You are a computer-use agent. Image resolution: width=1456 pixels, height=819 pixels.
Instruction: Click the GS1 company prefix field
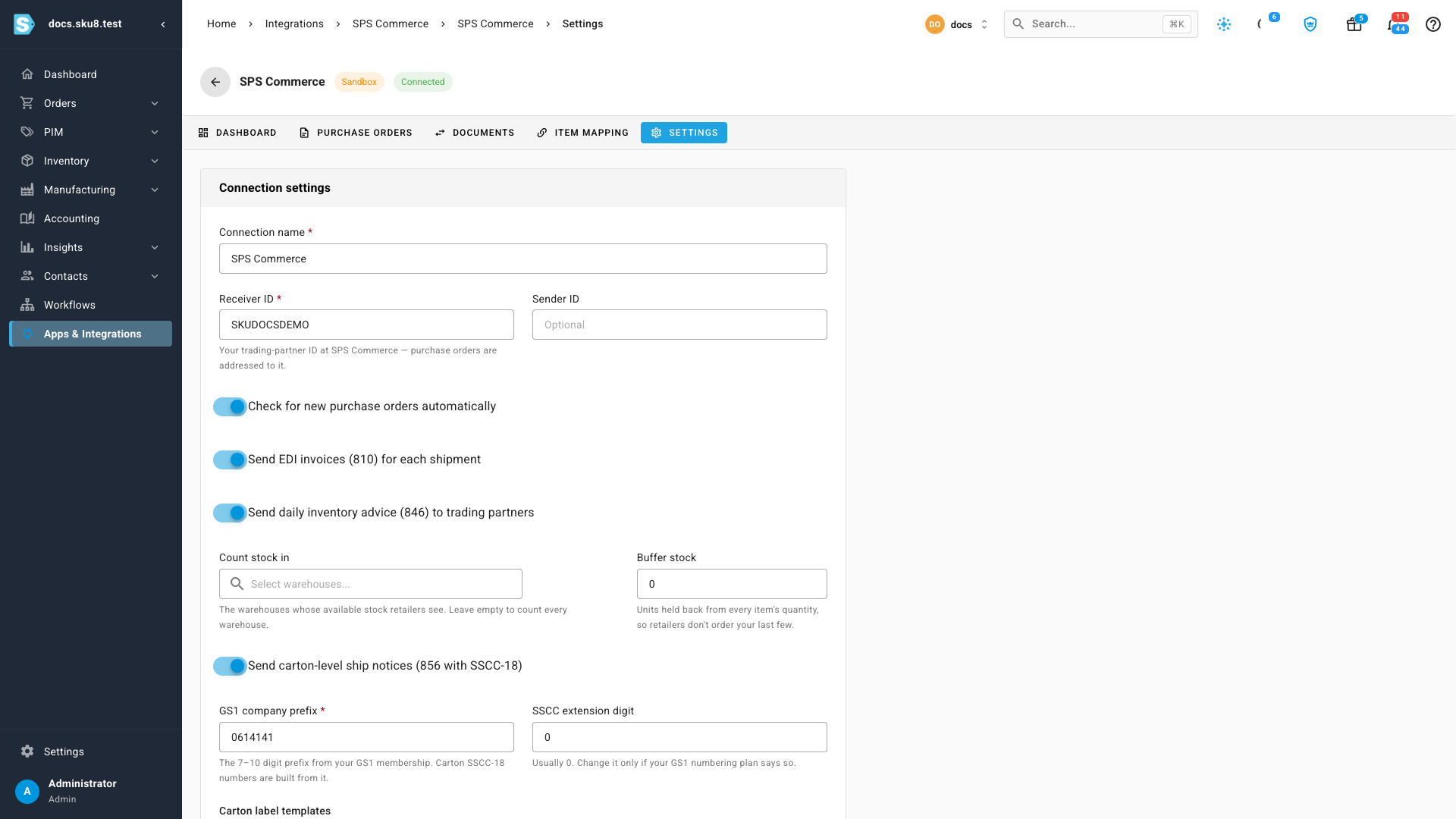[366, 737]
